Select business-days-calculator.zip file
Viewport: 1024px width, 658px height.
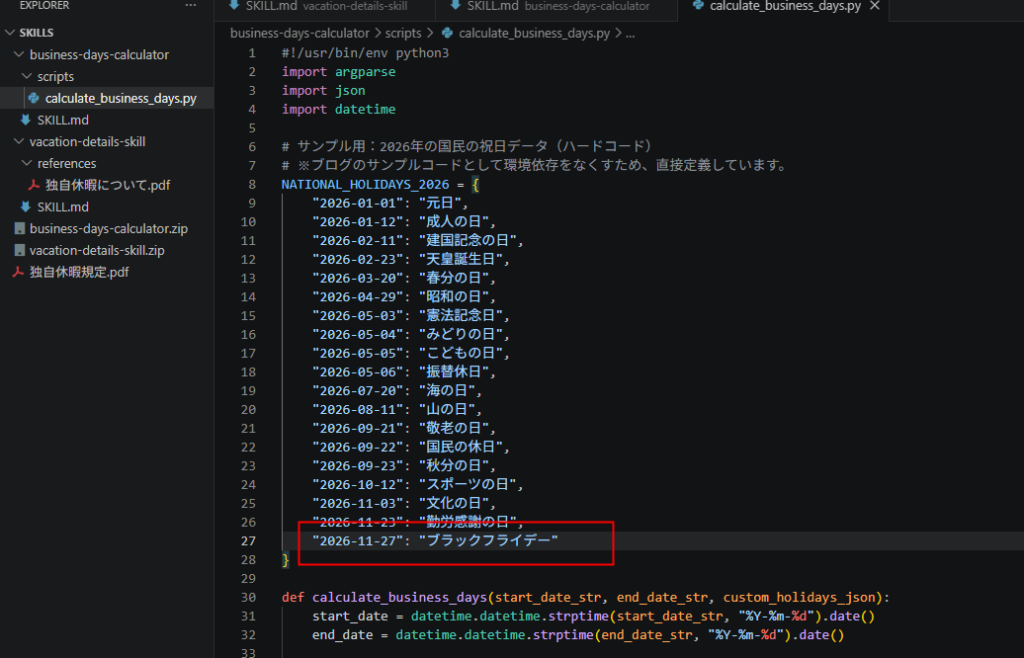108,229
